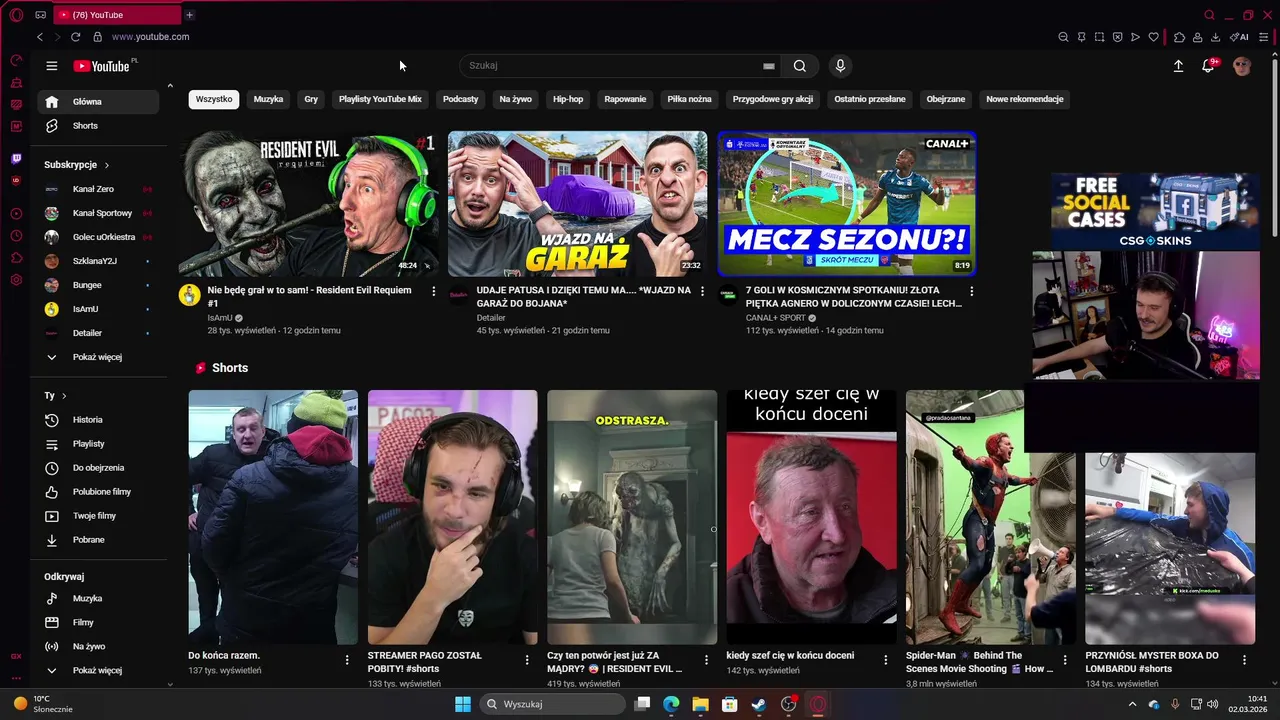Screen dimensions: 1280x720
Task: Open options menu for Detailer garage video
Action: [702, 291]
